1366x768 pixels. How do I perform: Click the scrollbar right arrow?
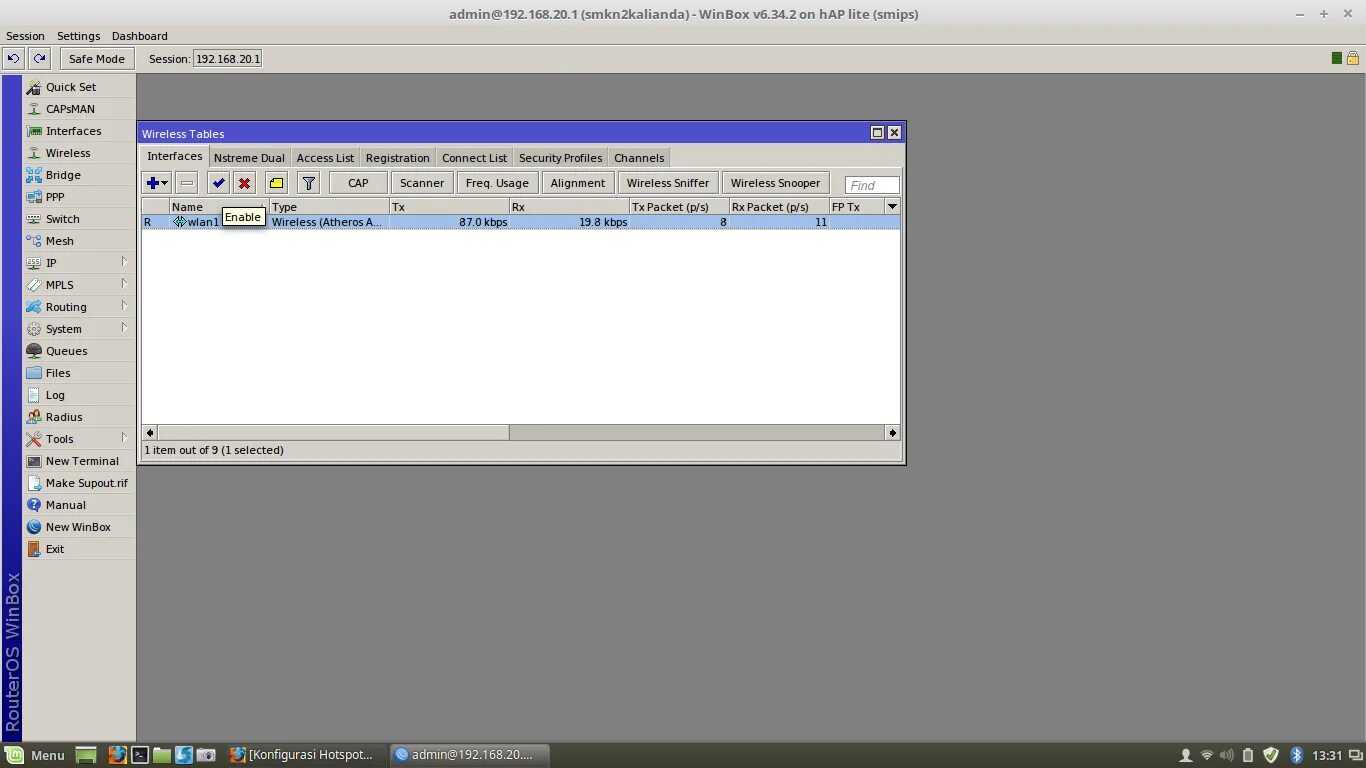(892, 433)
